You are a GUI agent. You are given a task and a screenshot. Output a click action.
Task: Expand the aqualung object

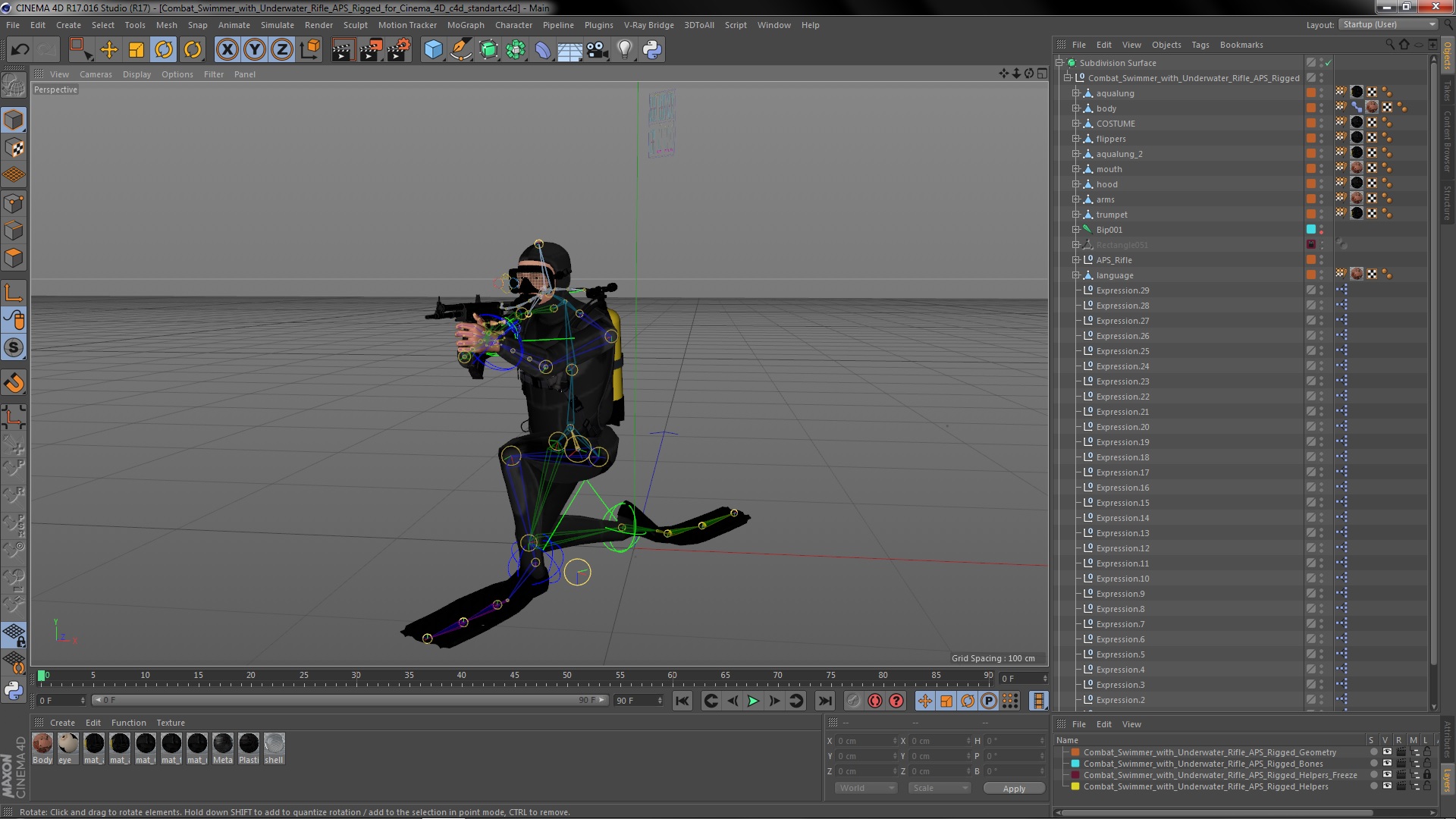click(x=1075, y=93)
